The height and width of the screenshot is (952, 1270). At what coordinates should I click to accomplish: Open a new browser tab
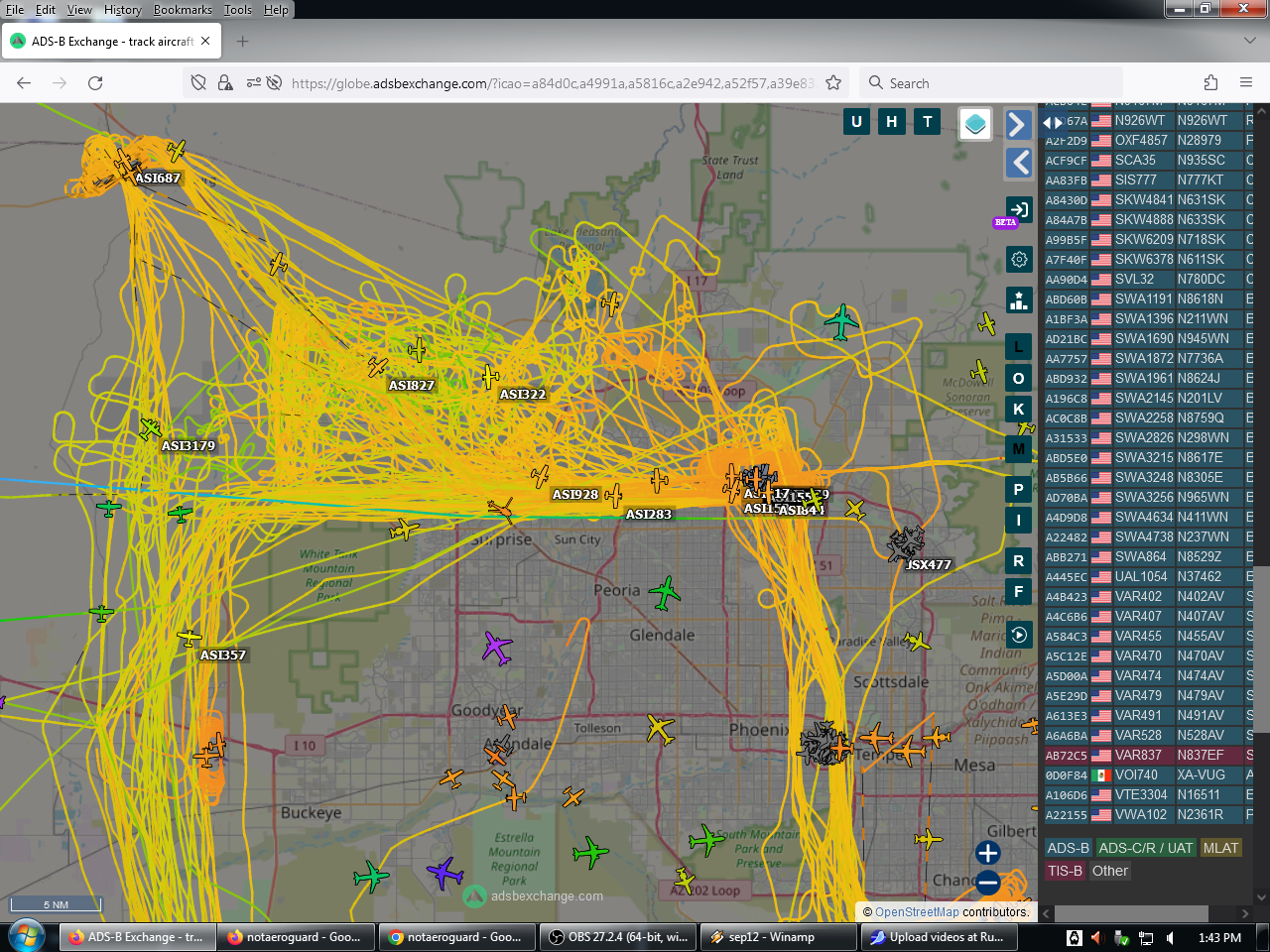243,42
